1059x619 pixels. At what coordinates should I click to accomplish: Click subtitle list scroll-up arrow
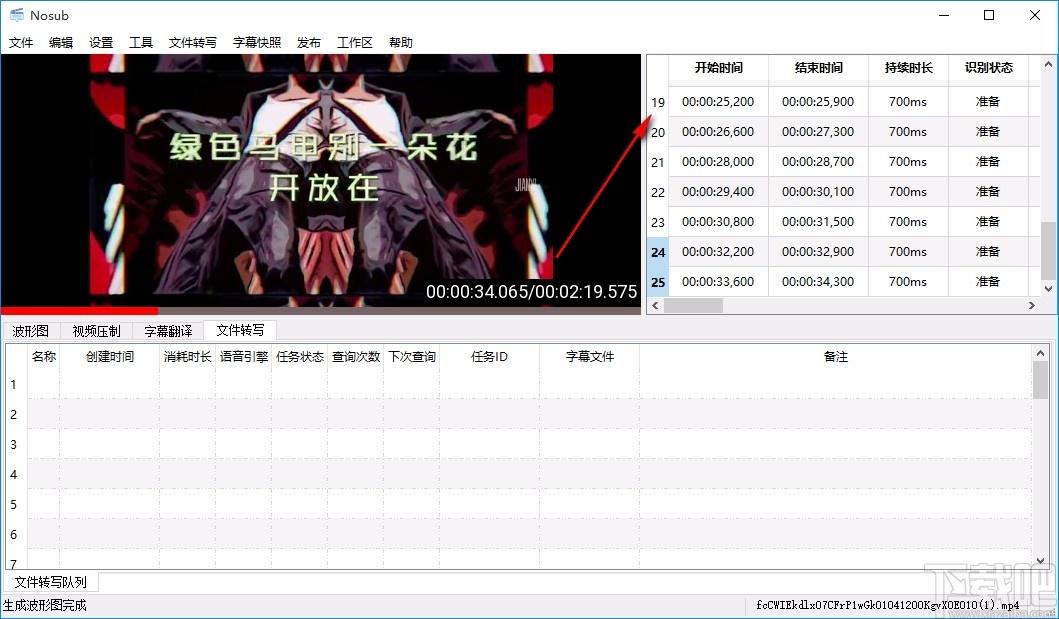click(1048, 65)
